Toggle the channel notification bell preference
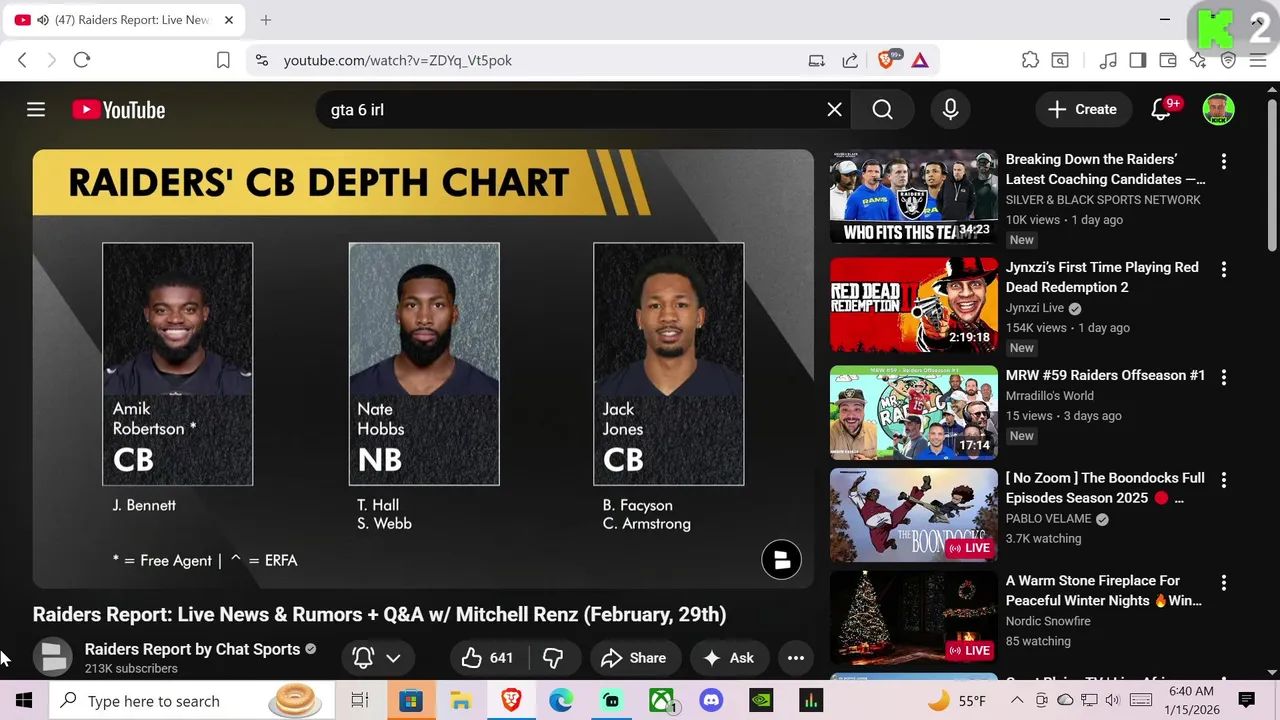 pyautogui.click(x=363, y=658)
